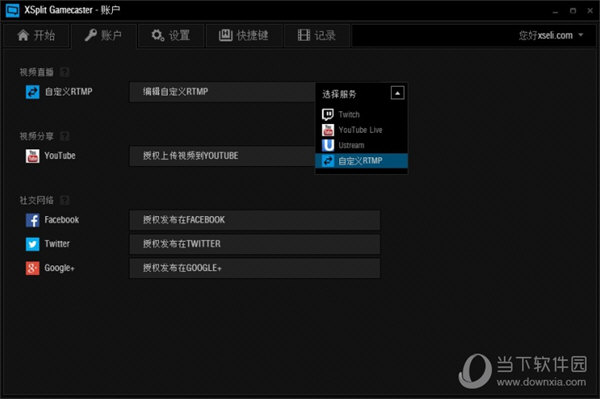Open help icon beside 视频直播

click(x=65, y=72)
